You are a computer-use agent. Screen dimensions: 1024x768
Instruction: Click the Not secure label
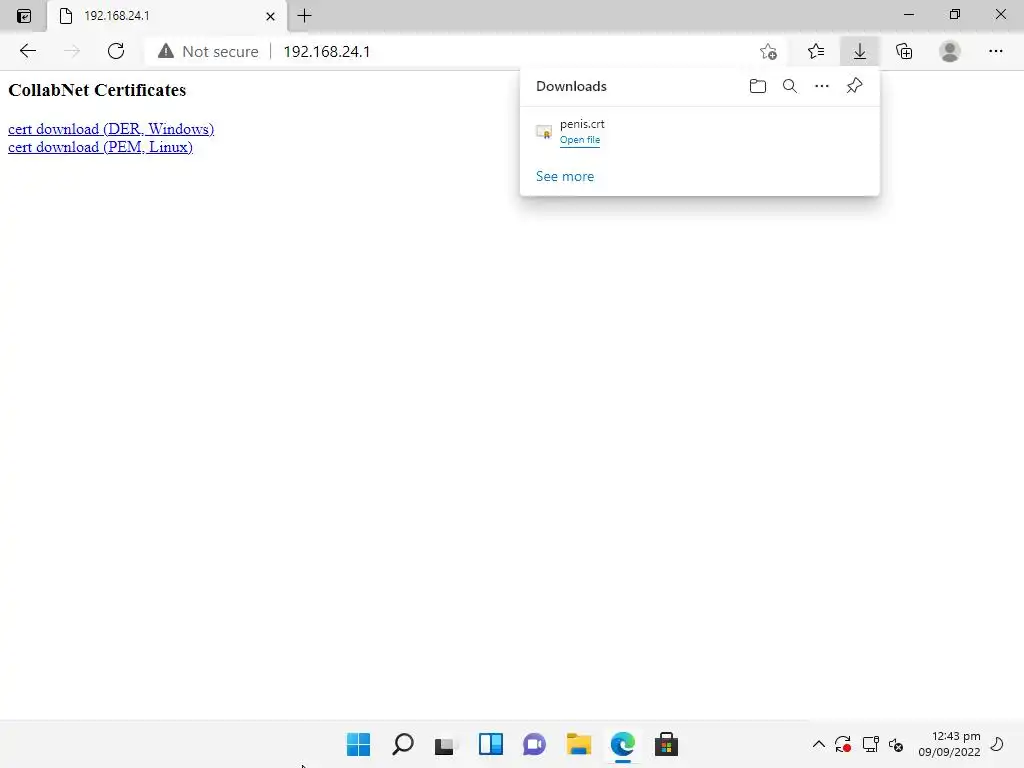pos(220,52)
